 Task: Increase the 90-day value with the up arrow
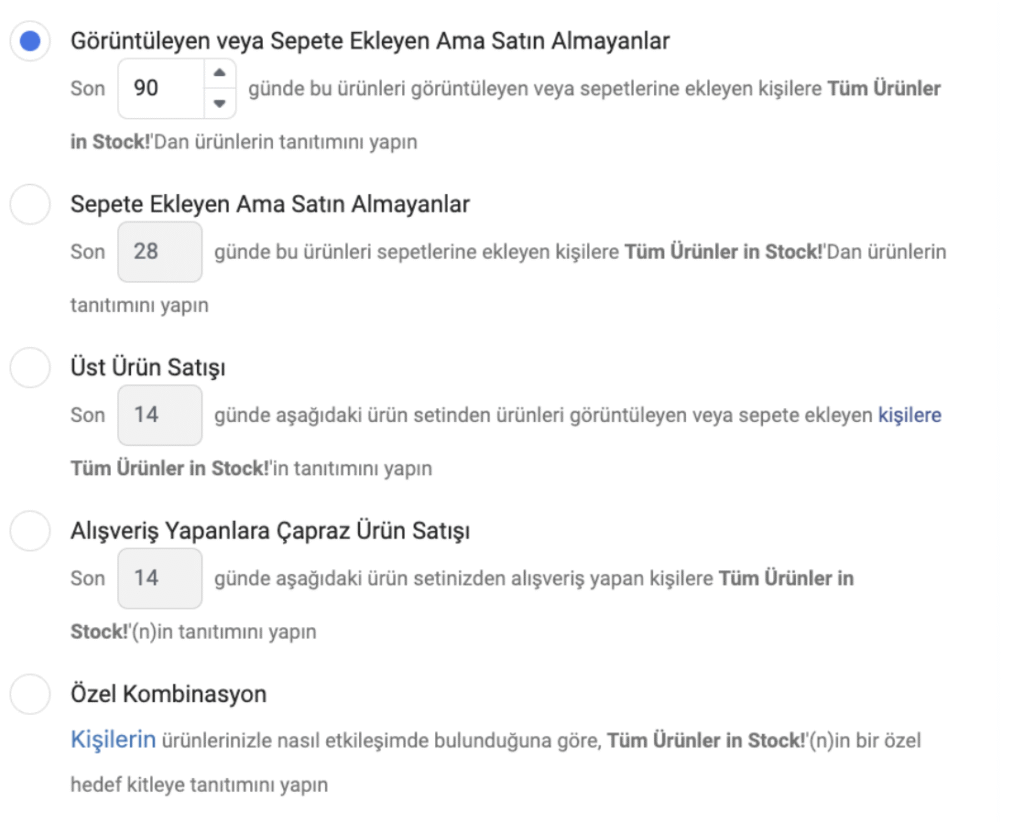coord(220,74)
